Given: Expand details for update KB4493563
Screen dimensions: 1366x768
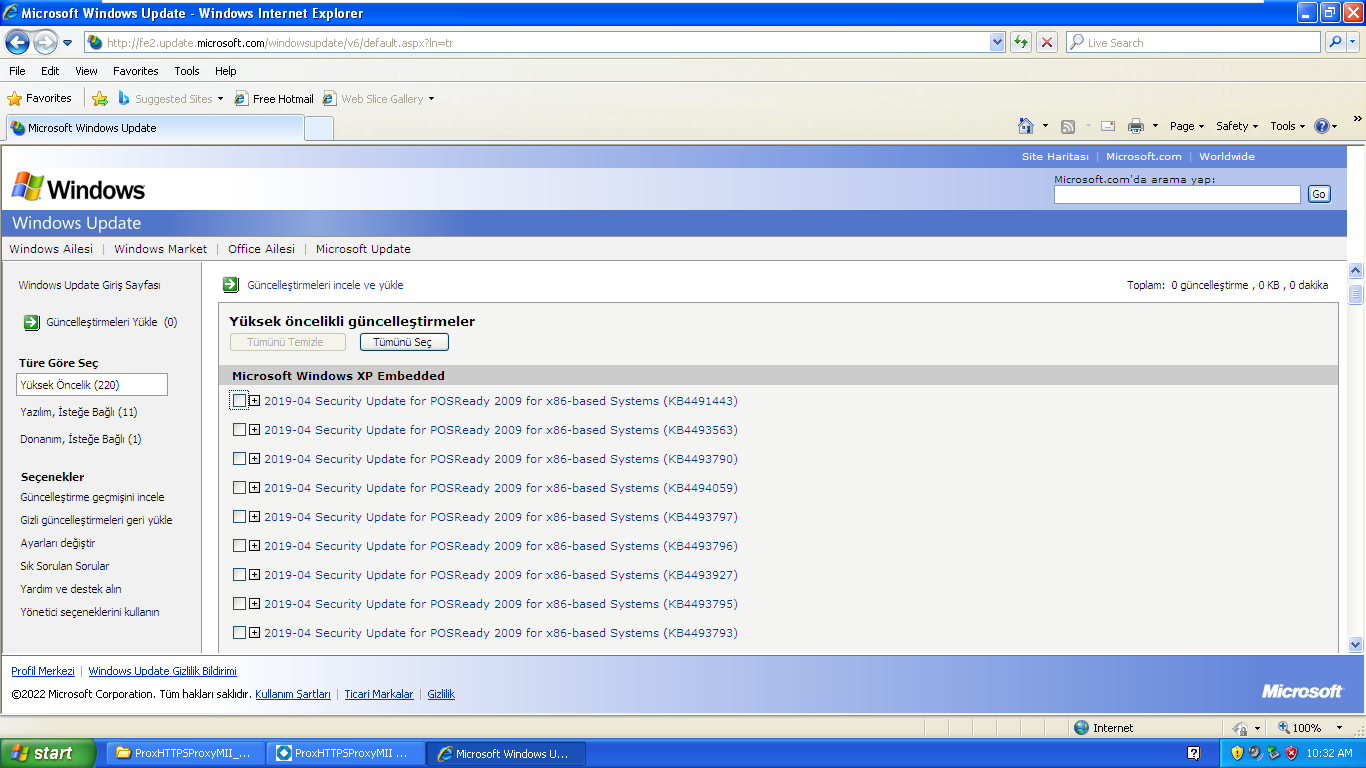Looking at the screenshot, I should 255,430.
